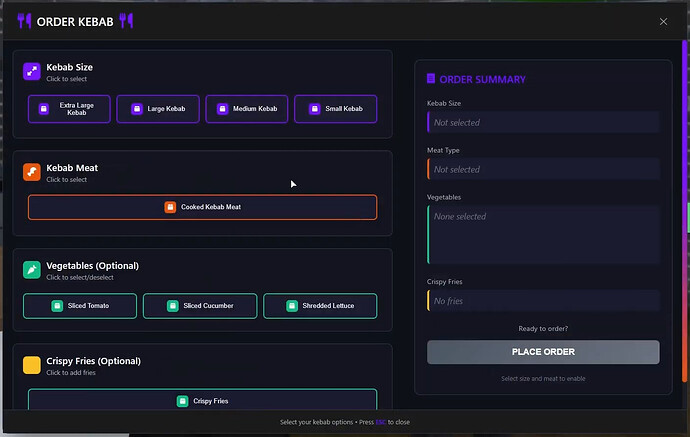690x437 pixels.
Task: Add Crispy Fries to the order
Action: tap(202, 400)
